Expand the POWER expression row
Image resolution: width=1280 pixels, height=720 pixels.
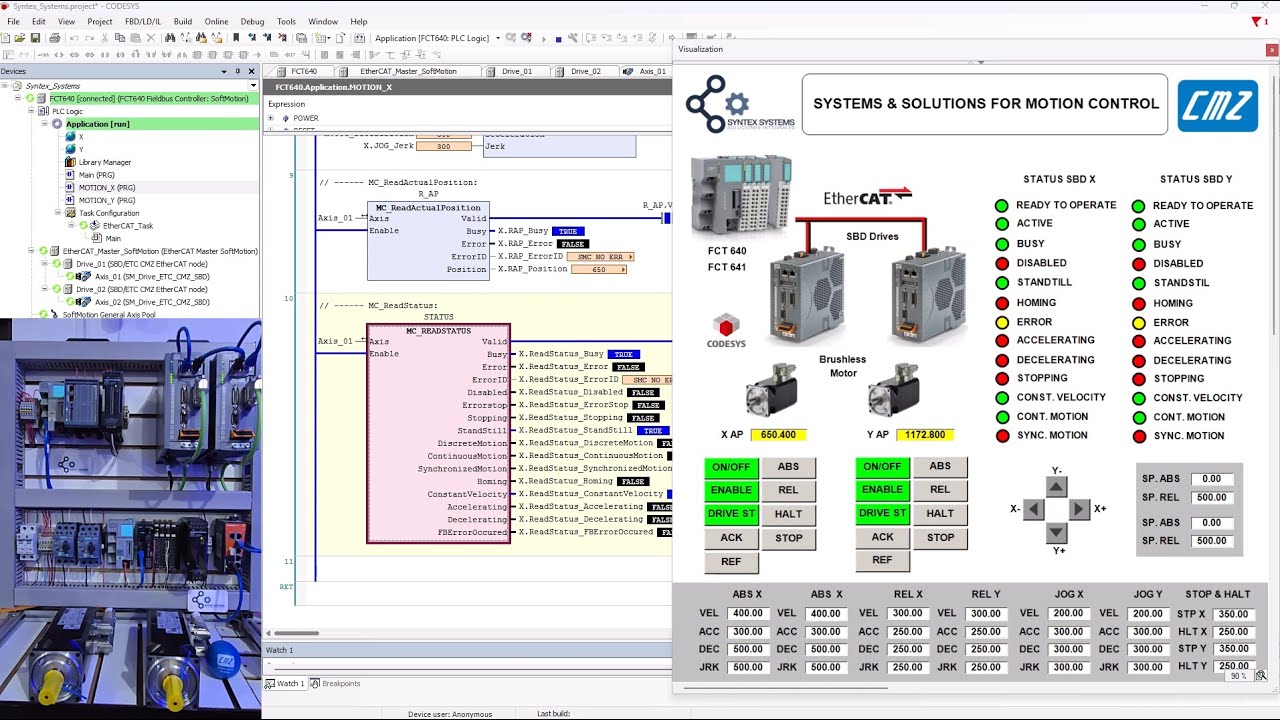pyautogui.click(x=271, y=118)
